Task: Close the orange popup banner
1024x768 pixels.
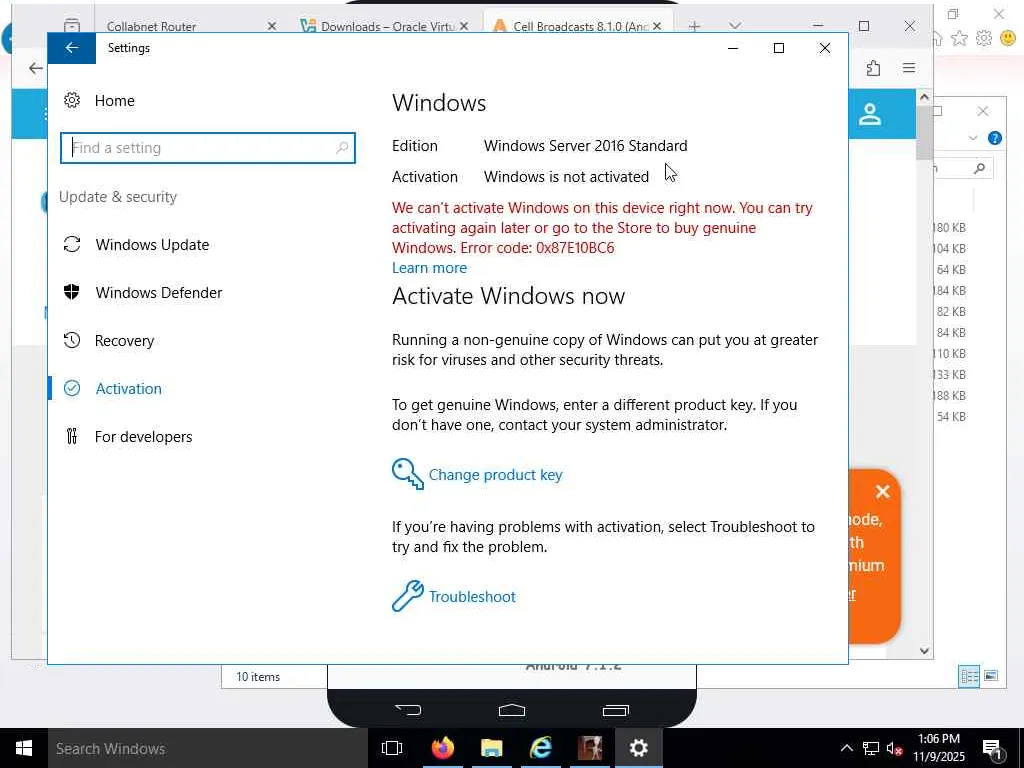Action: (x=882, y=492)
